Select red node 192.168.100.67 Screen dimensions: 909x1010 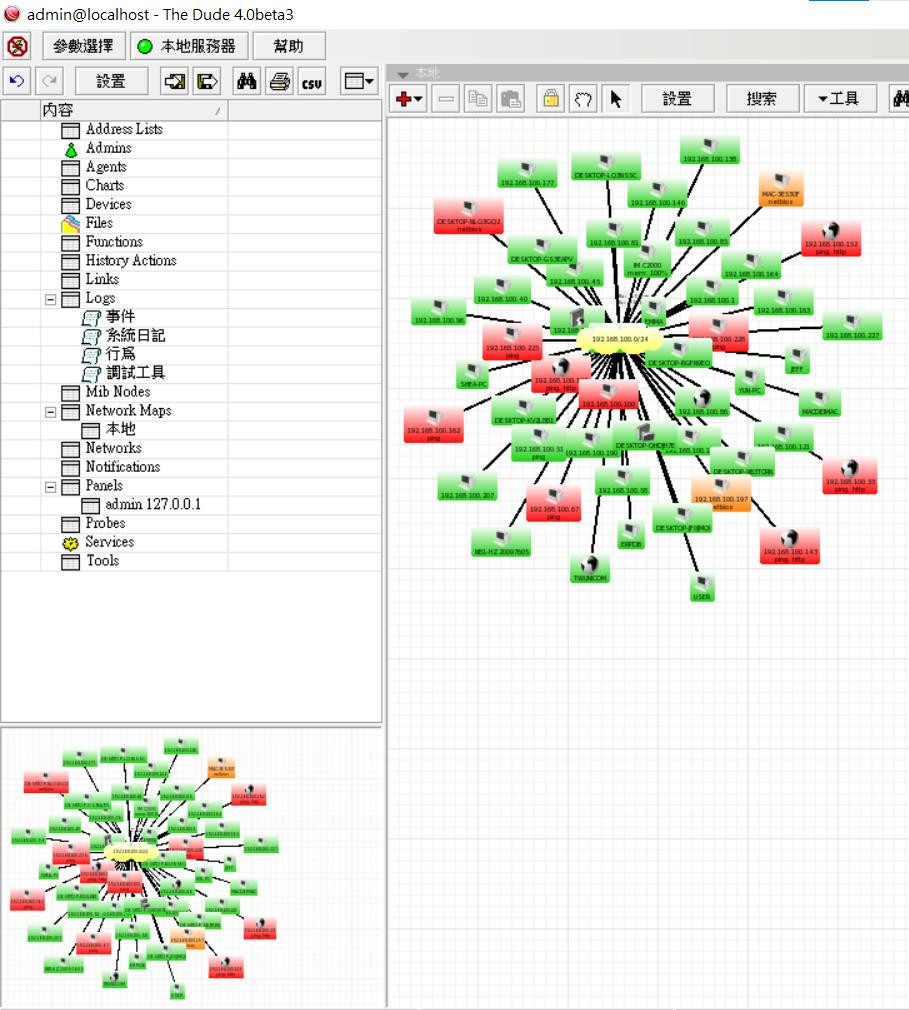553,504
